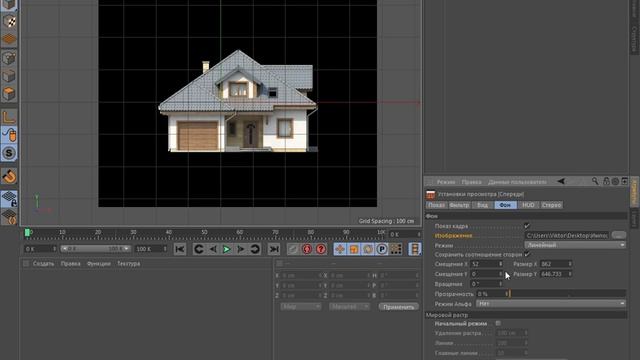Open the Режим menu in Attributes manager

pos(446,182)
